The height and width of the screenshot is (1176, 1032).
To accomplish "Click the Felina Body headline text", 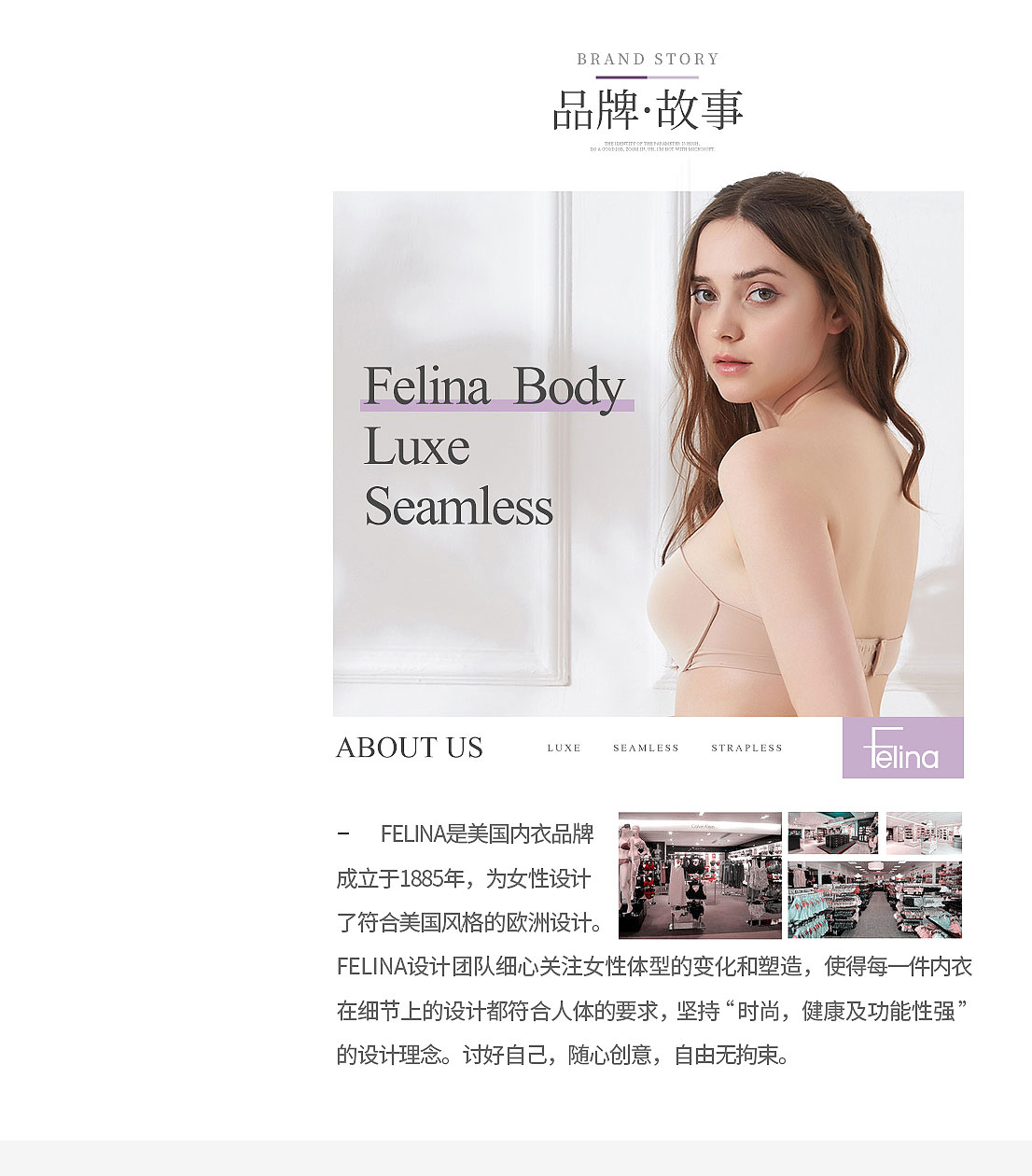I will click(x=494, y=386).
